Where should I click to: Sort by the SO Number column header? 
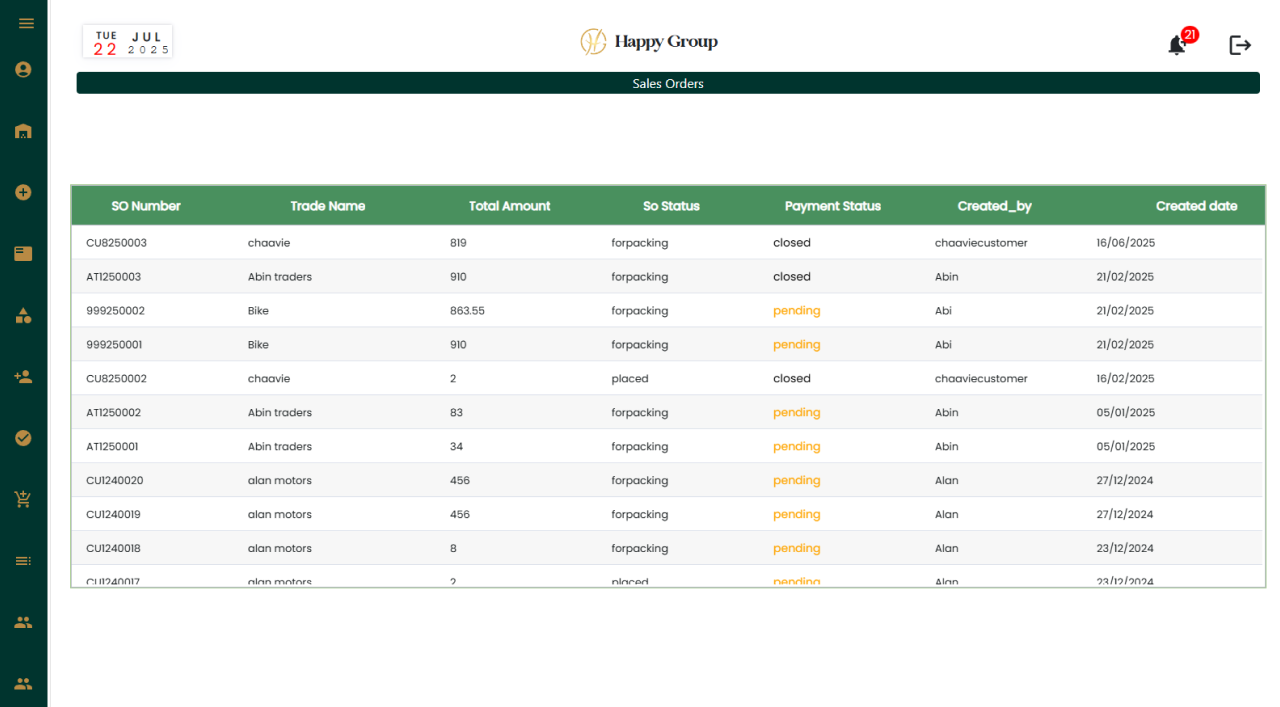click(x=146, y=206)
